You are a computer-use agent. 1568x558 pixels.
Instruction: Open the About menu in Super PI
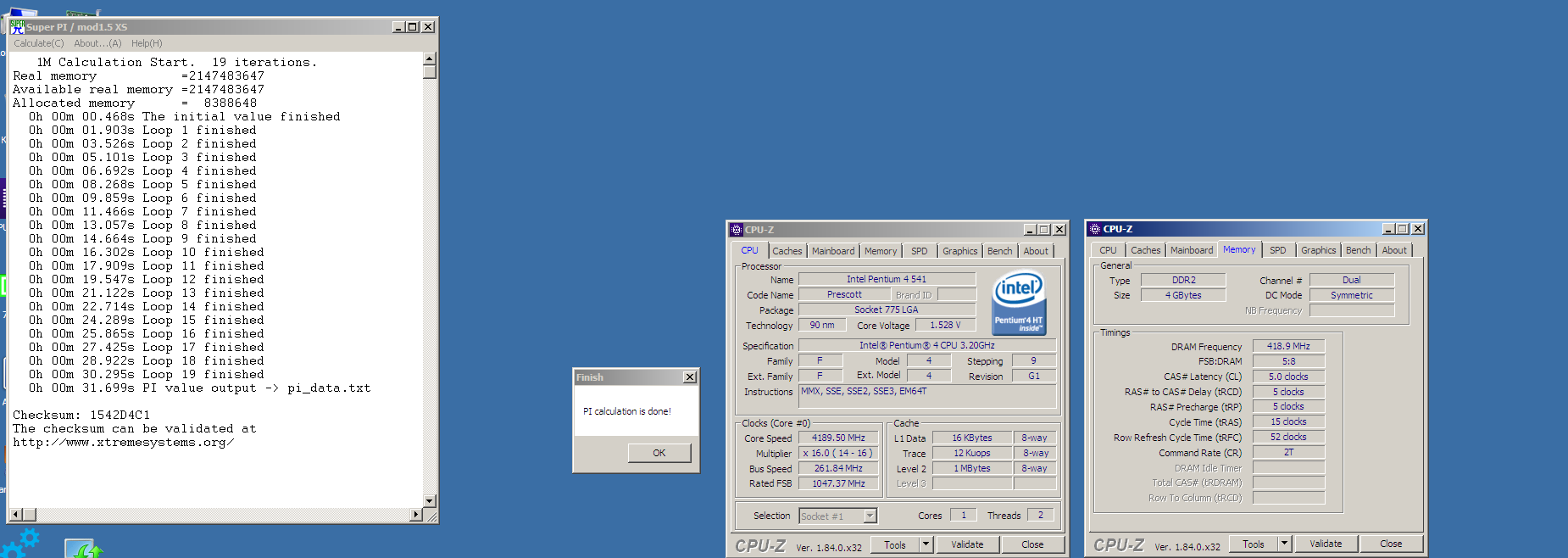(97, 43)
